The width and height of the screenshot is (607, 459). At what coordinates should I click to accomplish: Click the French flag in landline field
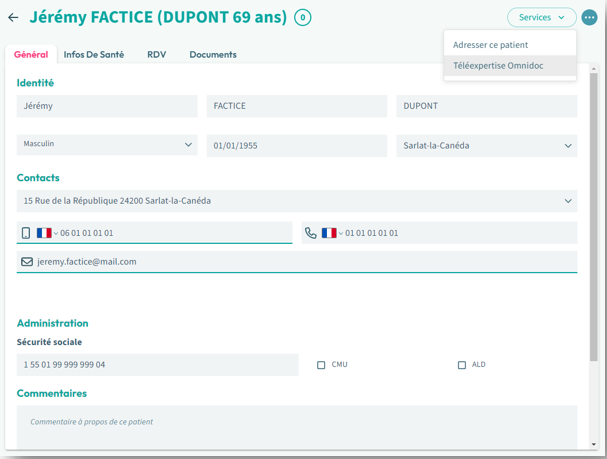(329, 233)
